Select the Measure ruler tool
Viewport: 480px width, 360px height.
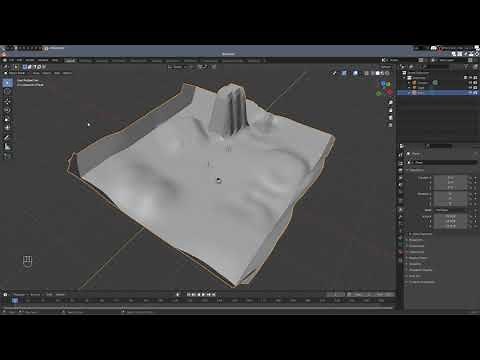point(7,146)
